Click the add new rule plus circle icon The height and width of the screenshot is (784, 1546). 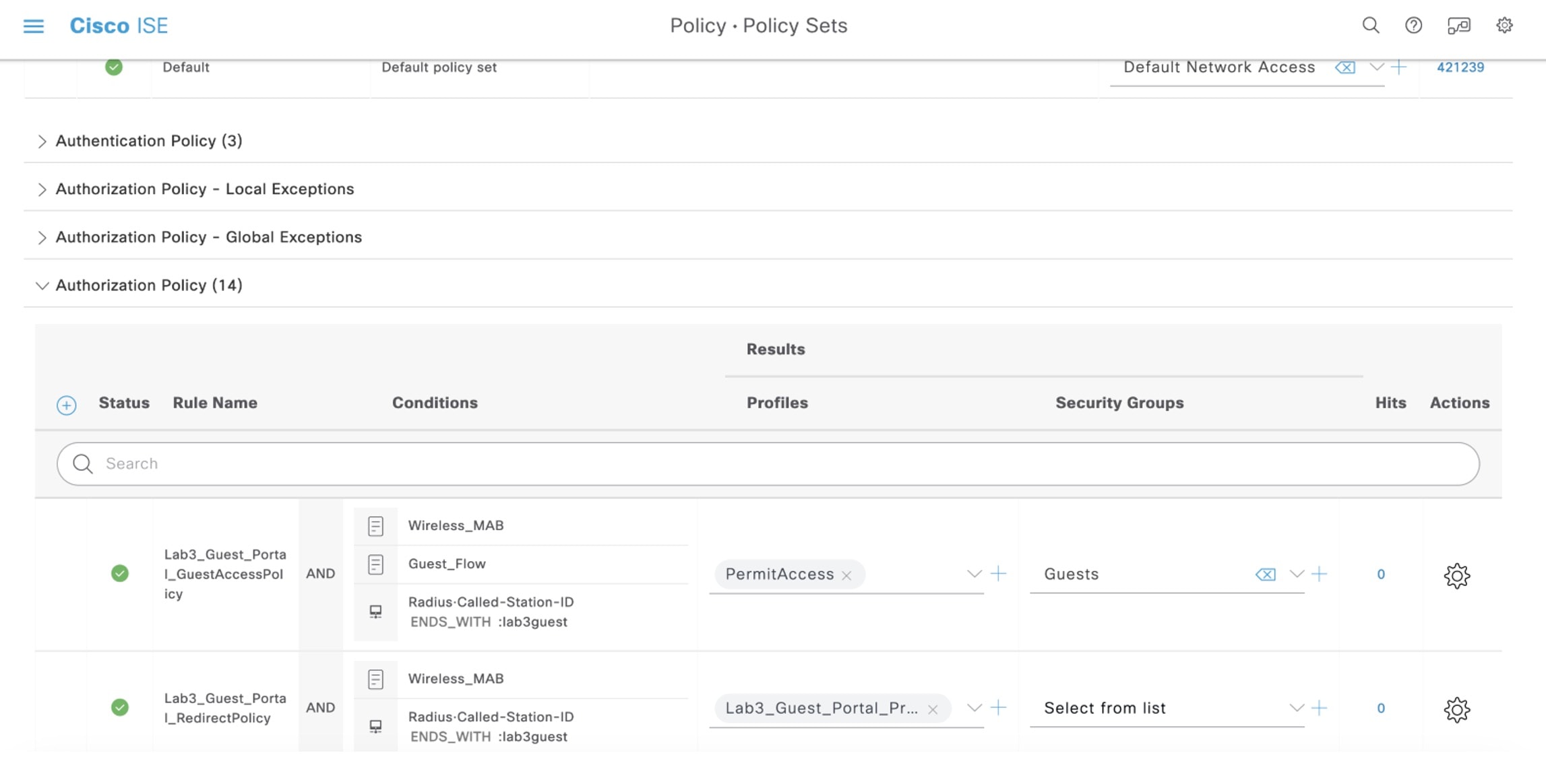(x=66, y=405)
